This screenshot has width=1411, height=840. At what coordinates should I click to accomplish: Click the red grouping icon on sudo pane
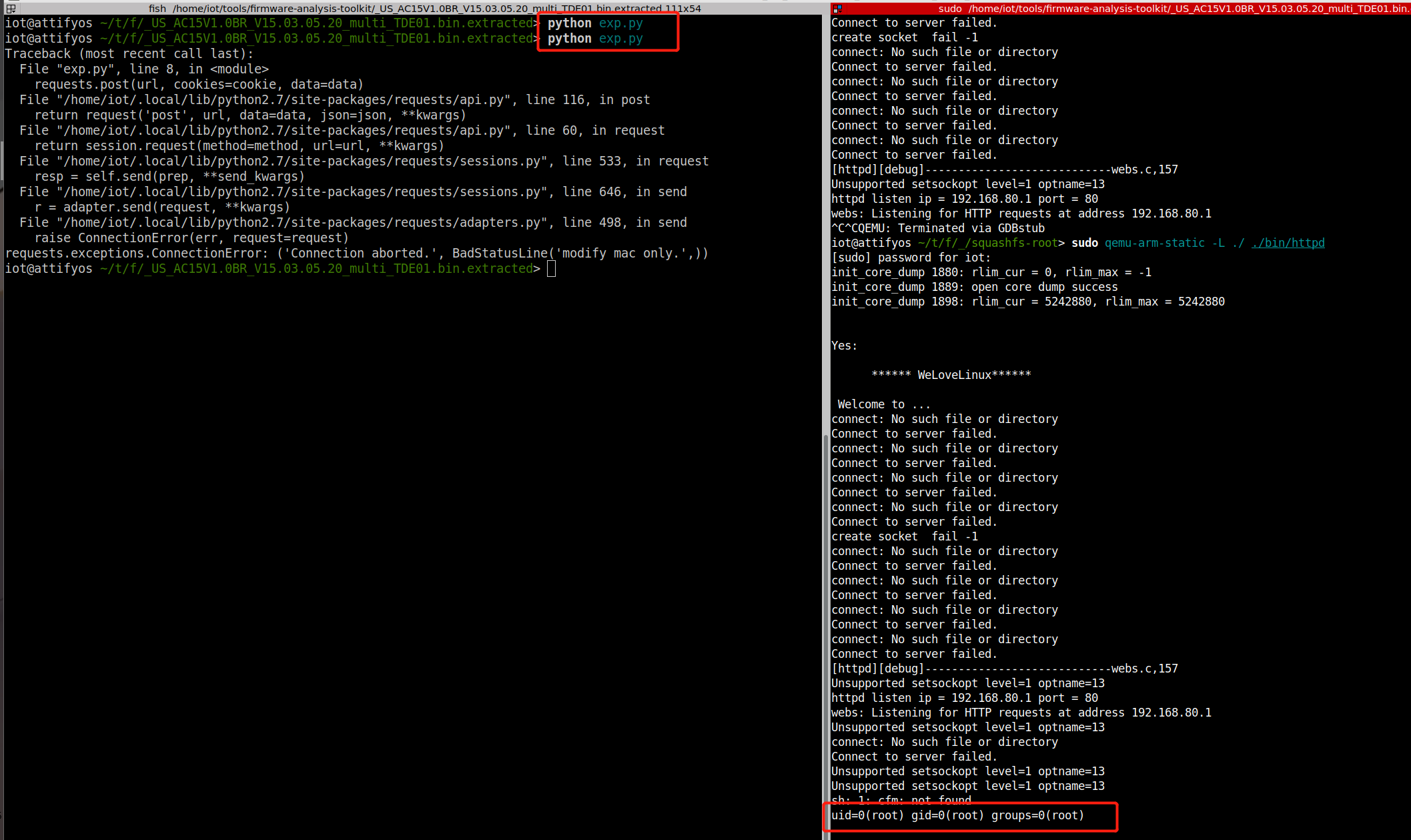pyautogui.click(x=838, y=8)
